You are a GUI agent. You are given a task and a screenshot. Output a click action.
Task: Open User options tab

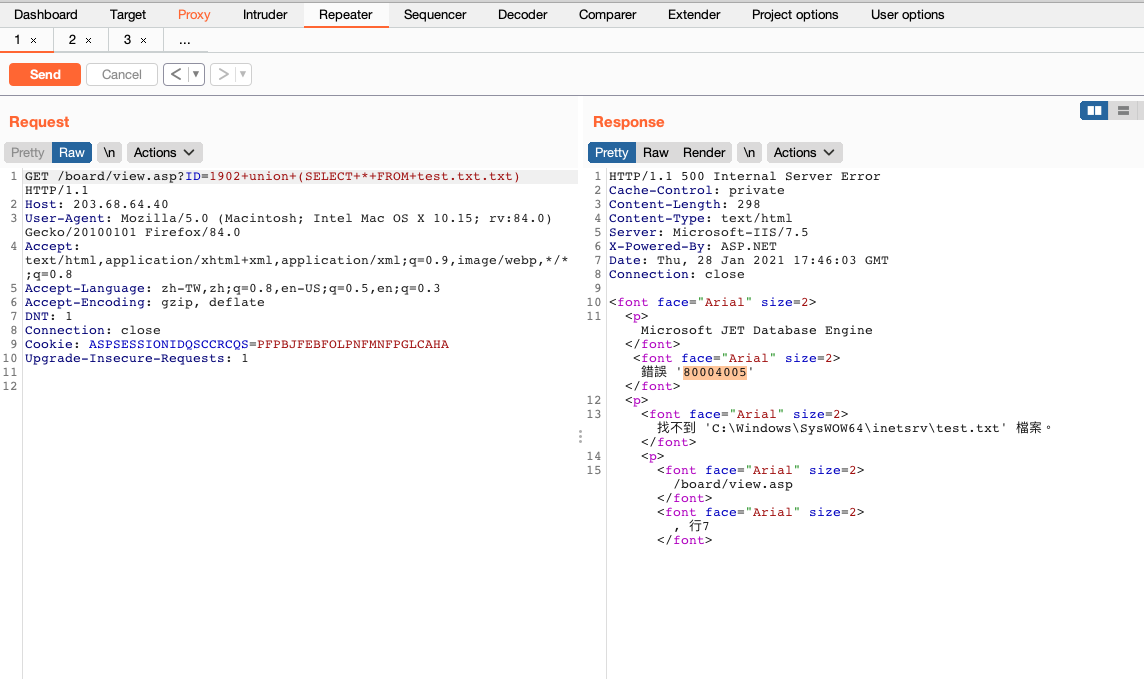(x=907, y=15)
